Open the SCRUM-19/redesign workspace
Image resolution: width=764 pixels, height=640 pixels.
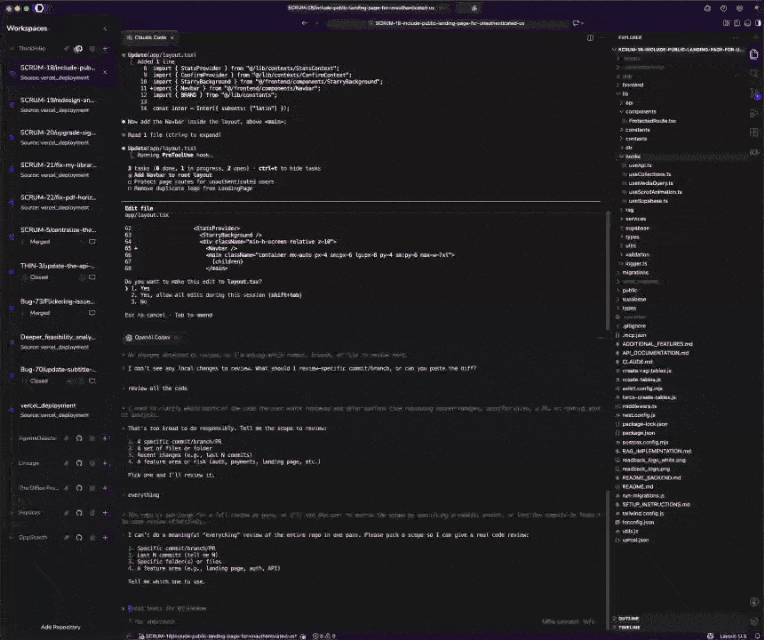pyautogui.click(x=57, y=105)
